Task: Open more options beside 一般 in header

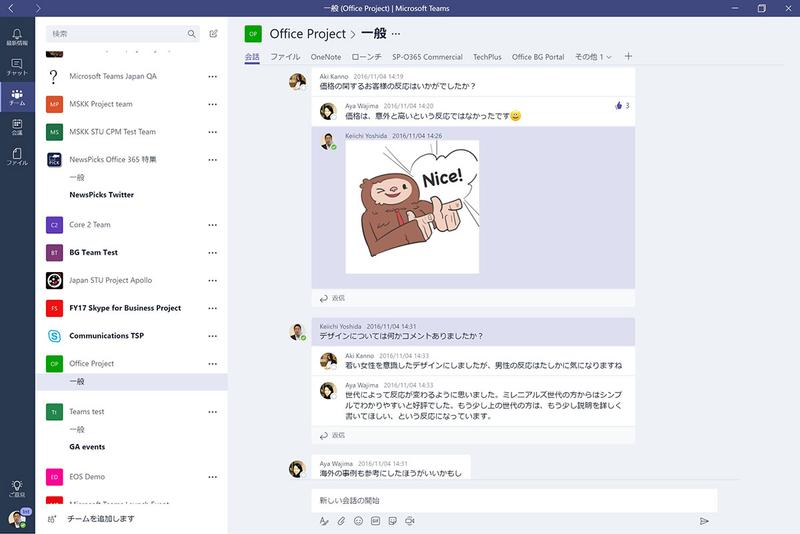Action: [396, 34]
